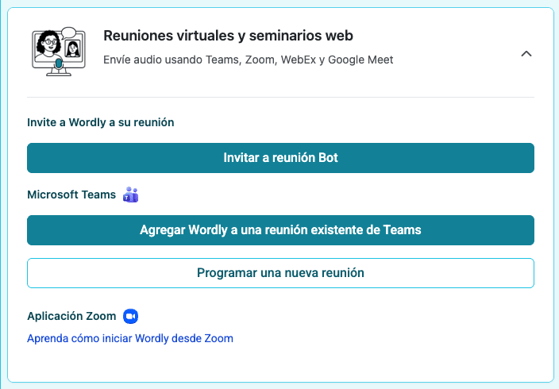
Task: Click the Invite a Wordly a su reunión label
Action: pos(101,122)
